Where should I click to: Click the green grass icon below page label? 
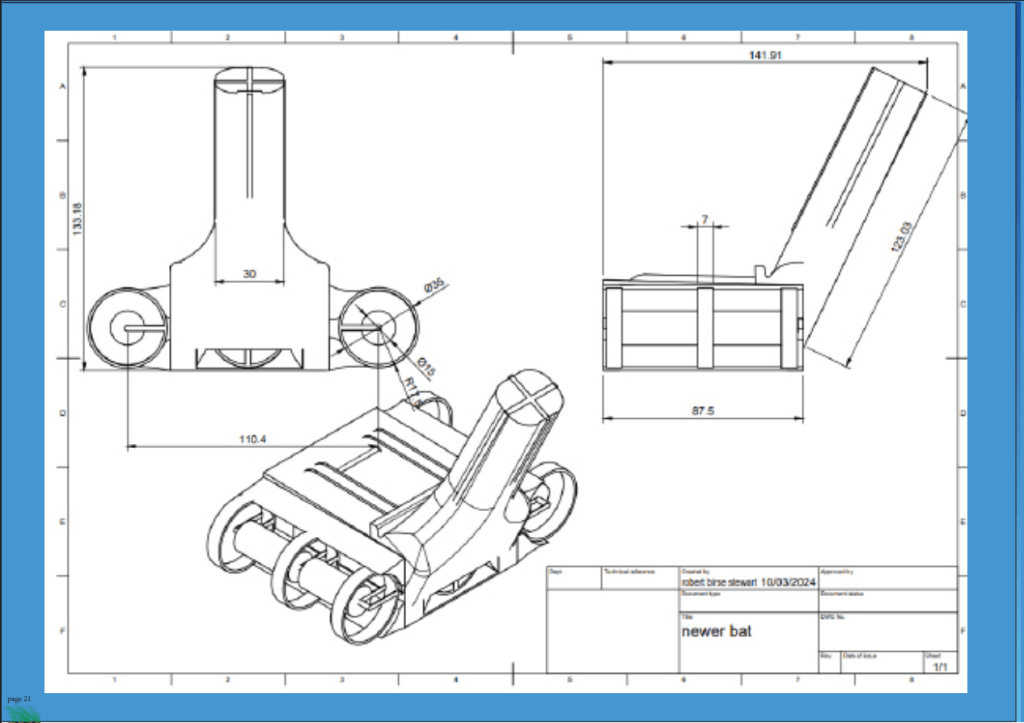22,712
